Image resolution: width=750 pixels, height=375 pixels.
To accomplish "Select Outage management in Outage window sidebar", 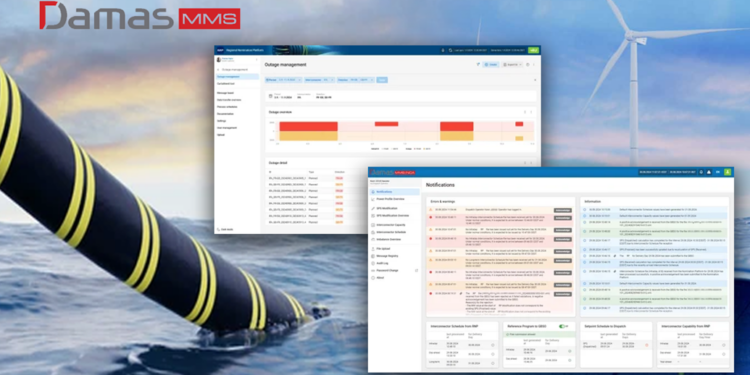I will tap(237, 77).
